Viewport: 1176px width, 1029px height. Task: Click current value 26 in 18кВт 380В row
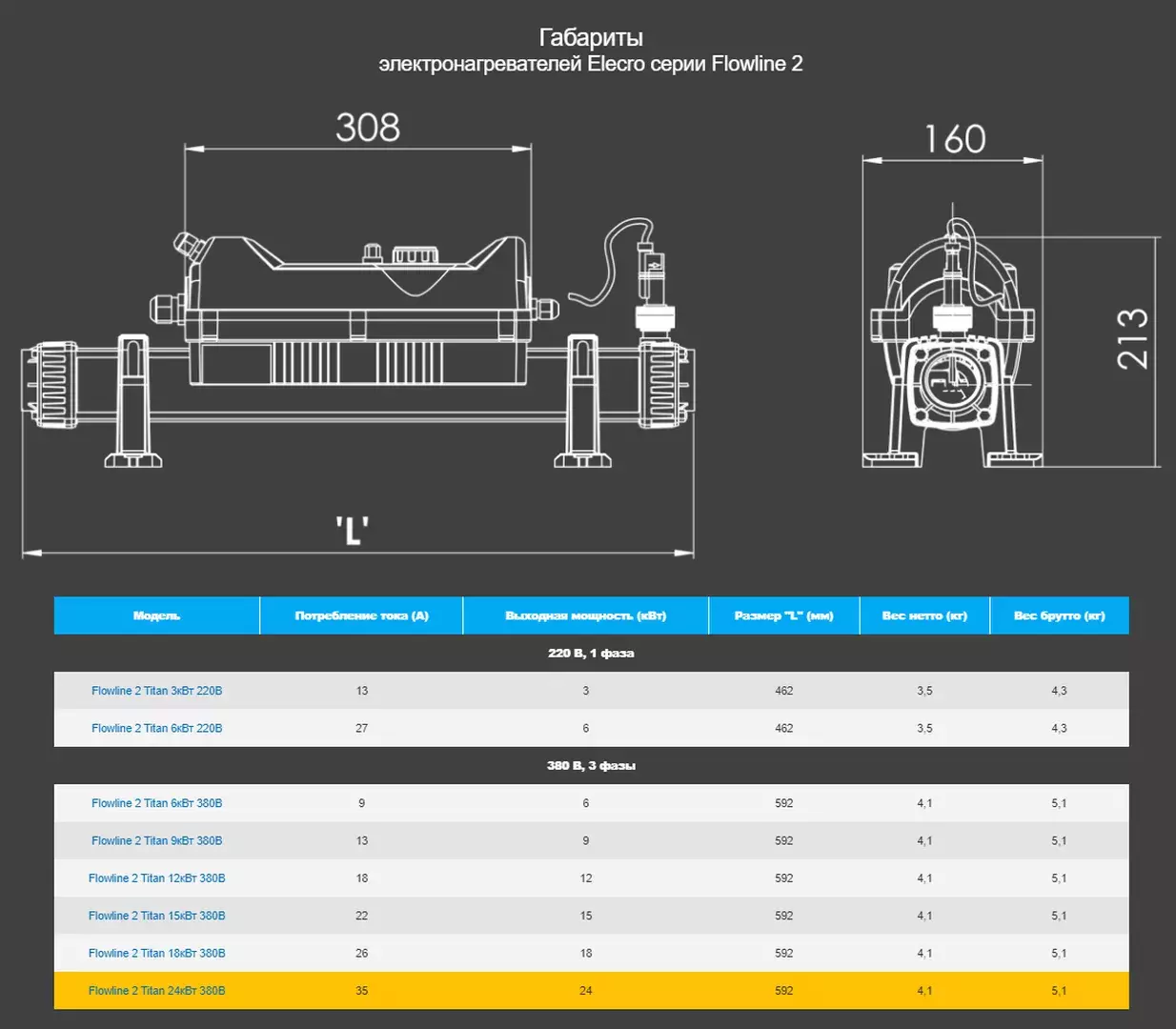click(x=361, y=953)
